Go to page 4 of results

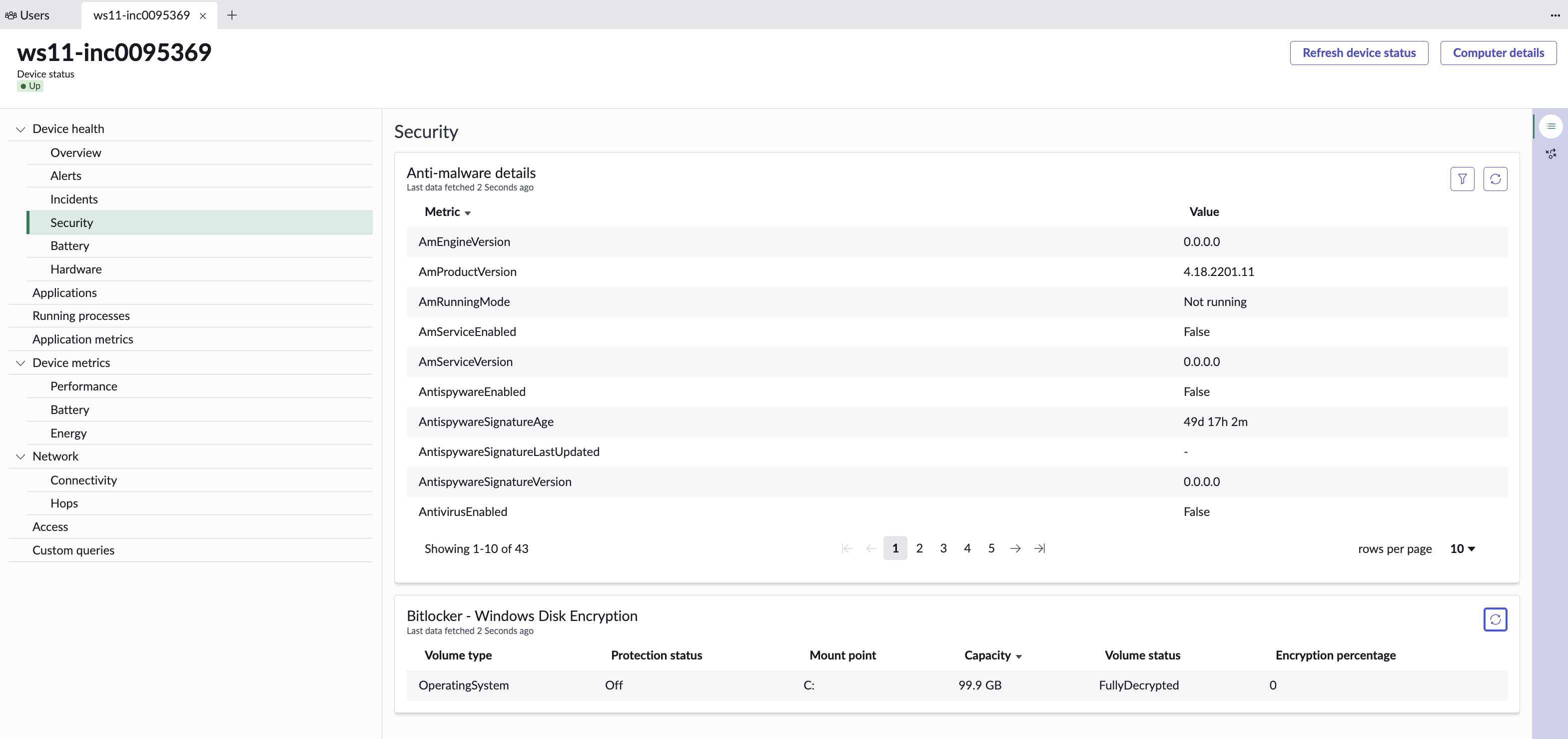[x=967, y=548]
